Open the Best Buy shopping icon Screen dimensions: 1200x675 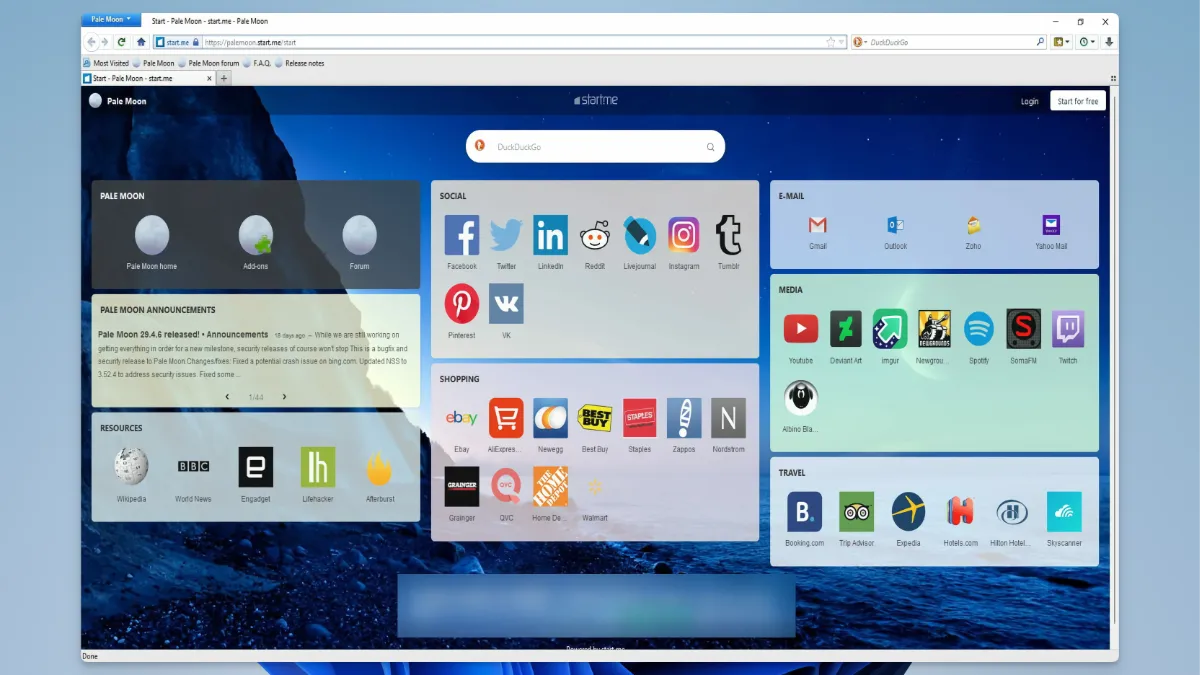click(595, 418)
